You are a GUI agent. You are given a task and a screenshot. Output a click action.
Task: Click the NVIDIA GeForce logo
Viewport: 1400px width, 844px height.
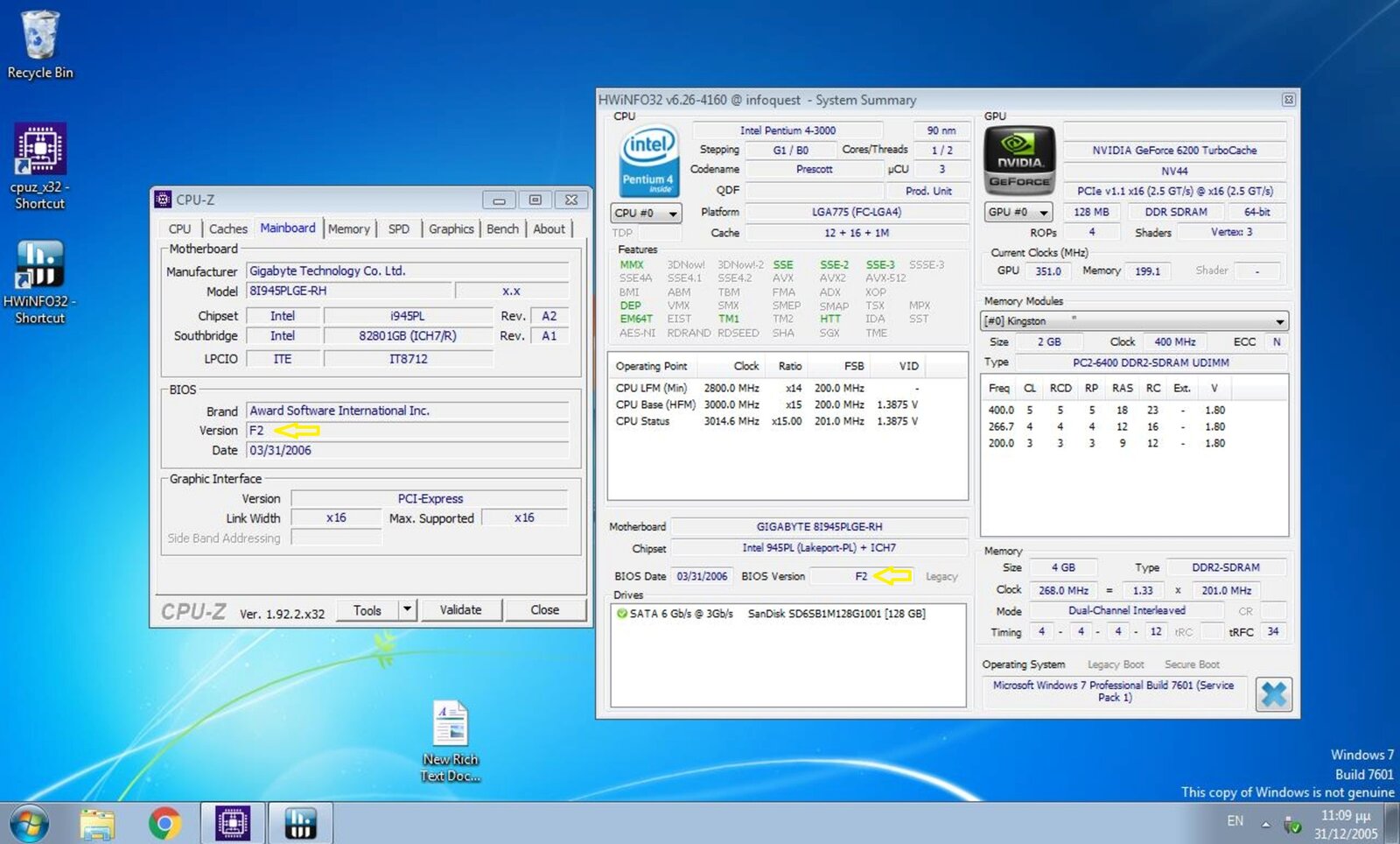point(1019,160)
